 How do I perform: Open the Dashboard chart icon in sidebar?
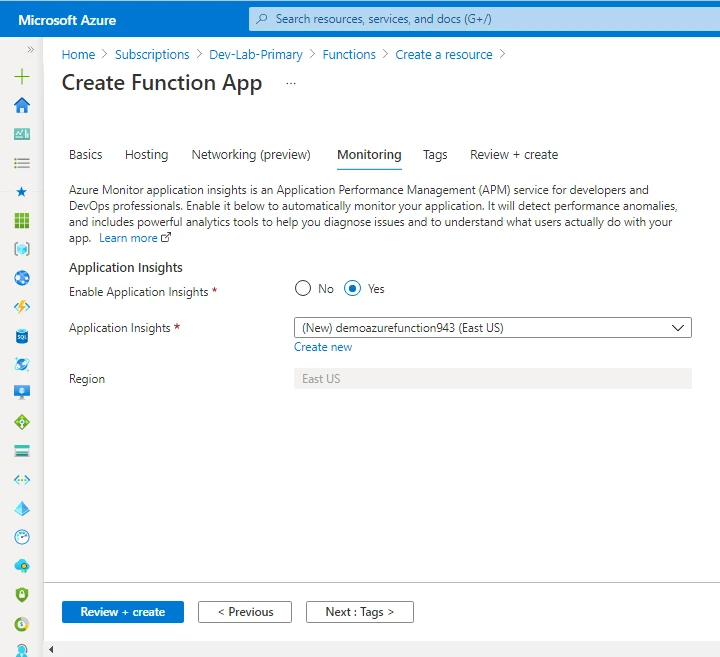(x=22, y=134)
